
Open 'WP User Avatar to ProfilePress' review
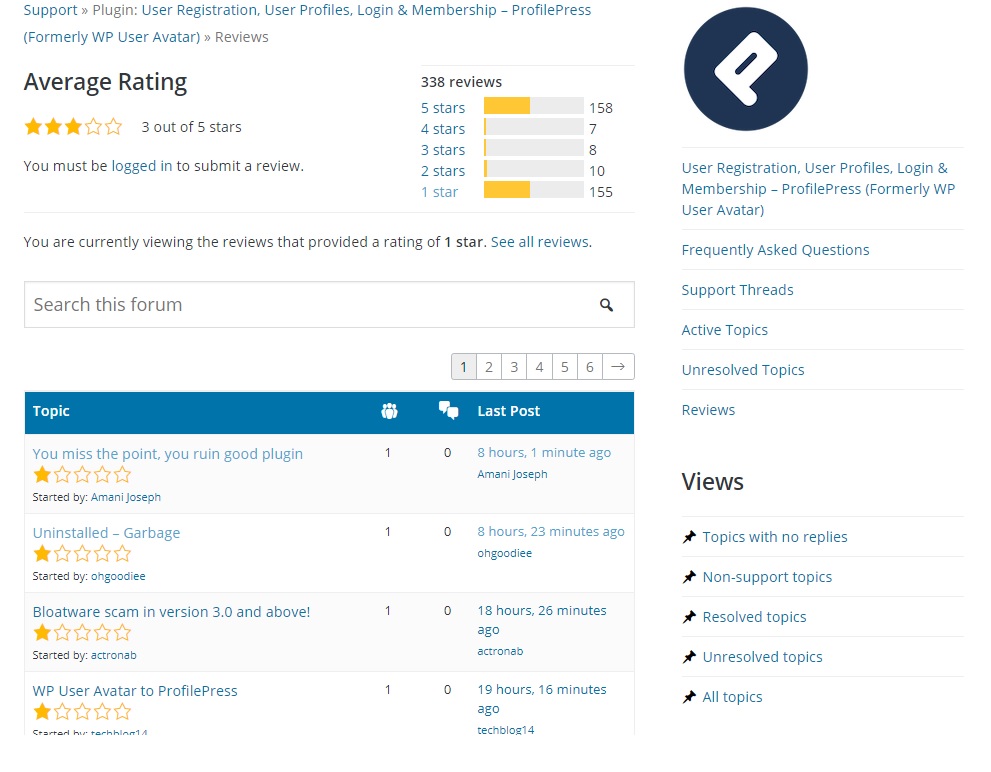[x=135, y=691]
